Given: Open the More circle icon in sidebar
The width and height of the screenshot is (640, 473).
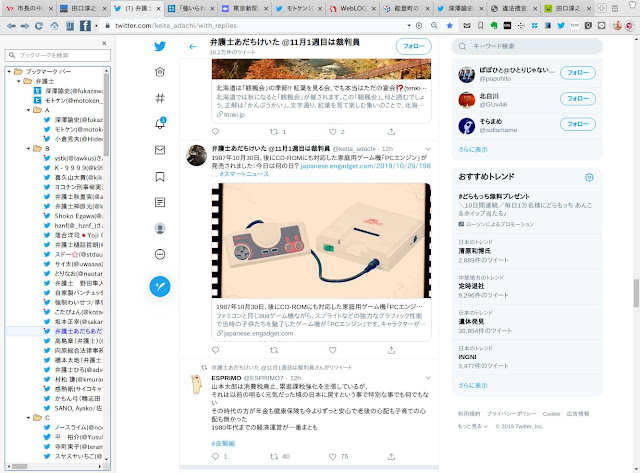Looking at the screenshot, I should [160, 254].
